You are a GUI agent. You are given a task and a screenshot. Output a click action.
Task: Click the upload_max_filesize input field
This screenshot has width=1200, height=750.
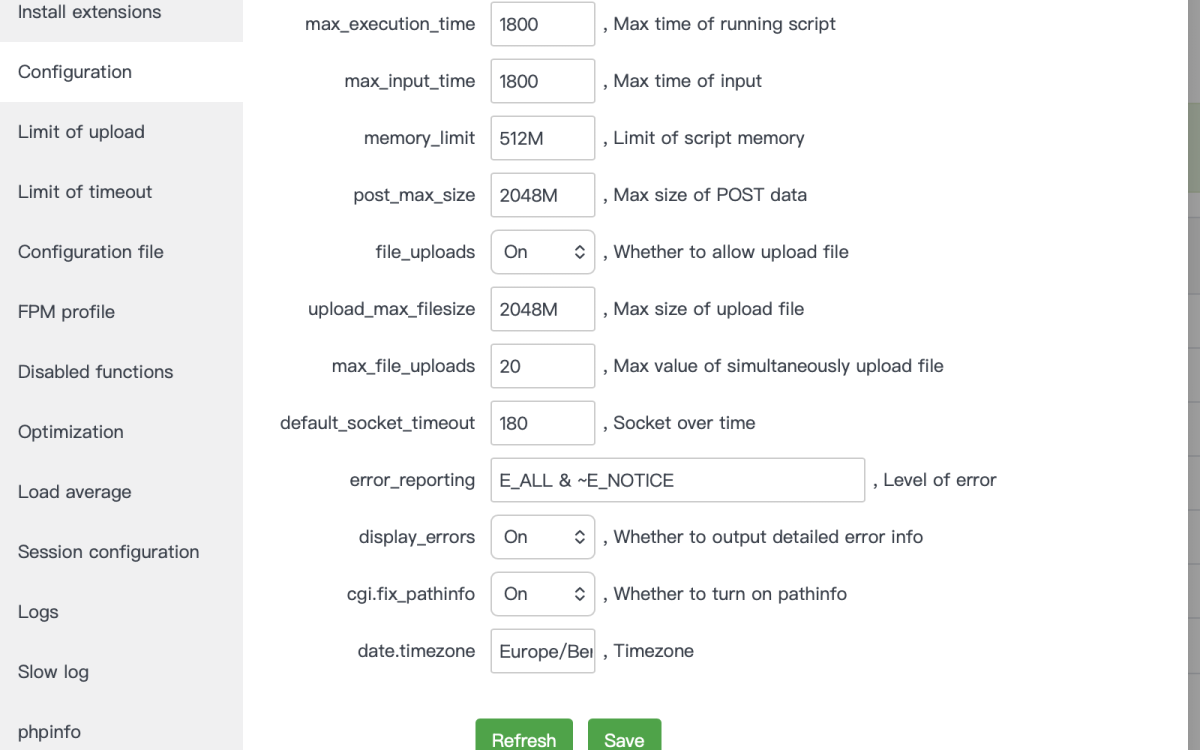[543, 309]
